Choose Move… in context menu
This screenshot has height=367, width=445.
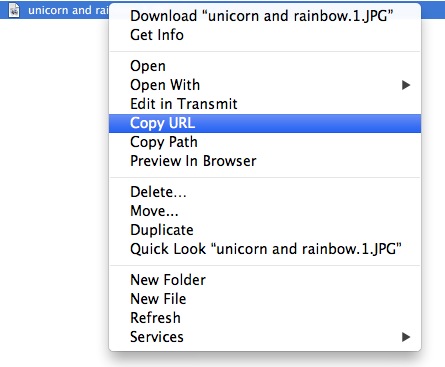pos(265,211)
